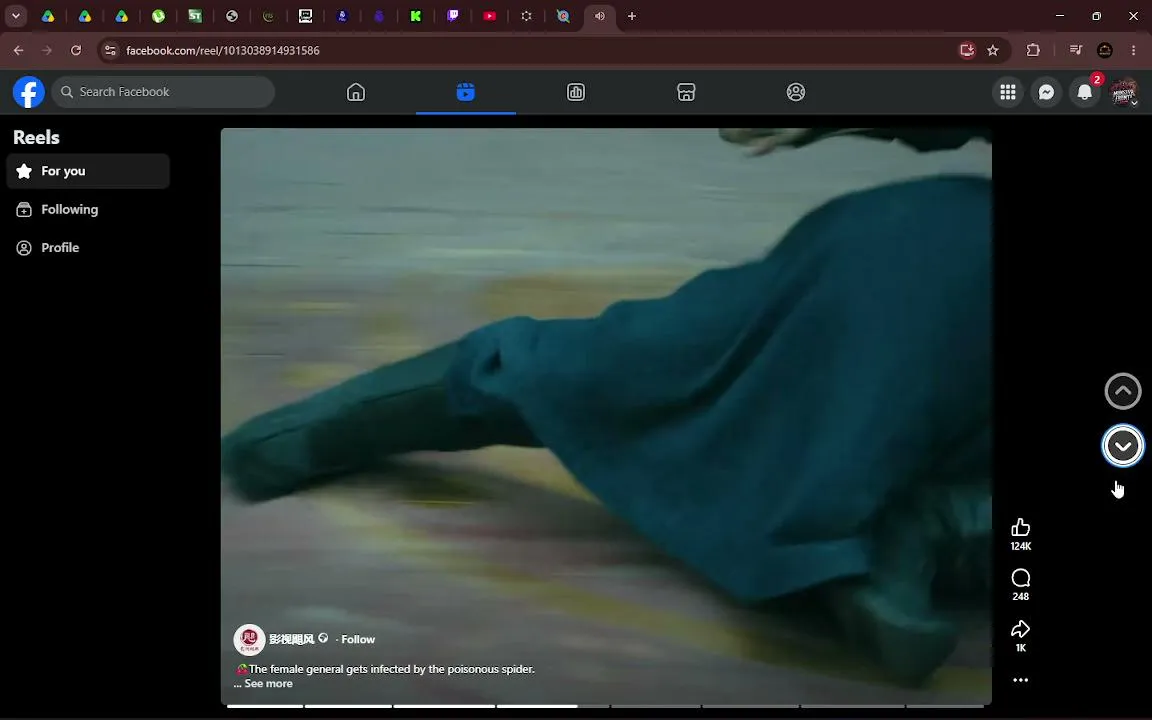Go to the previous reel
Viewport: 1152px width, 720px height.
coord(1123,391)
